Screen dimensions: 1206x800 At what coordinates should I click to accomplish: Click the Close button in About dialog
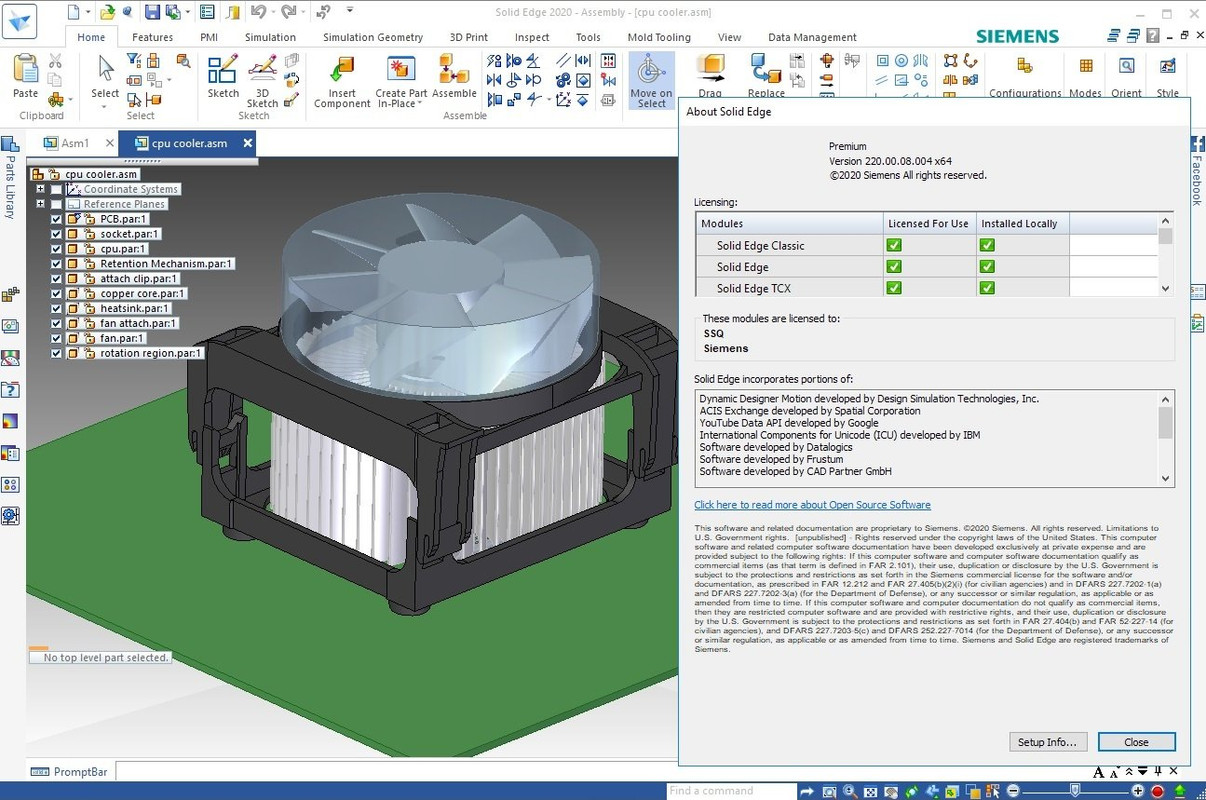point(1136,742)
